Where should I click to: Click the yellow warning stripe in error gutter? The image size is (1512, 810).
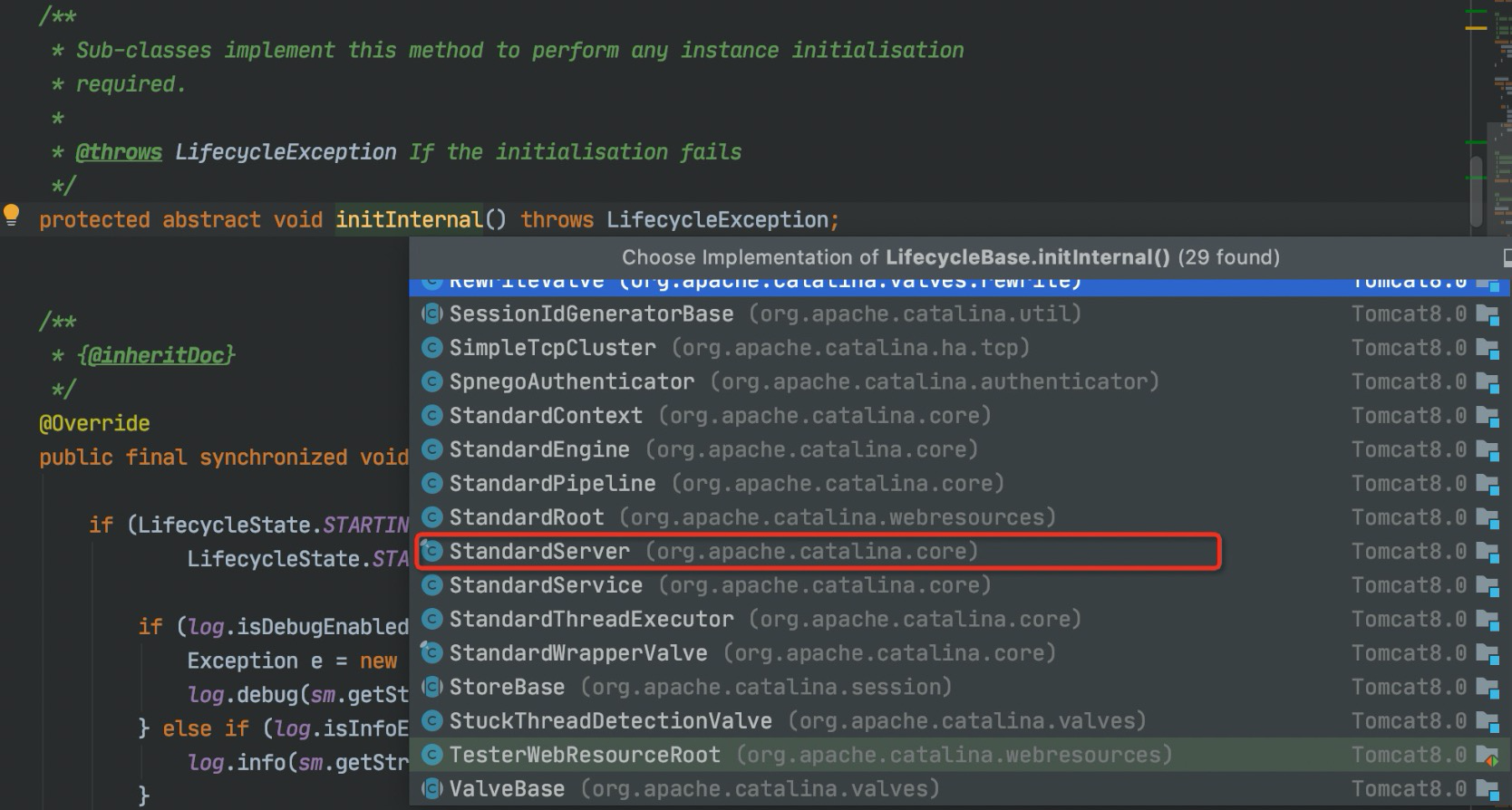tap(1477, 28)
